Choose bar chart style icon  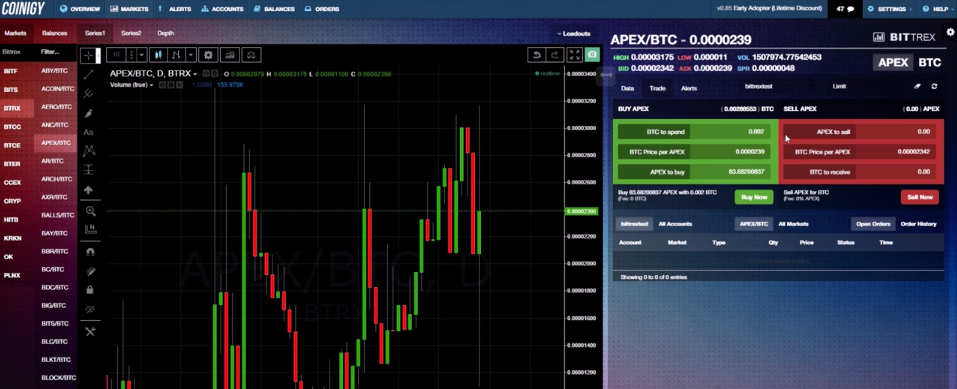pos(177,55)
